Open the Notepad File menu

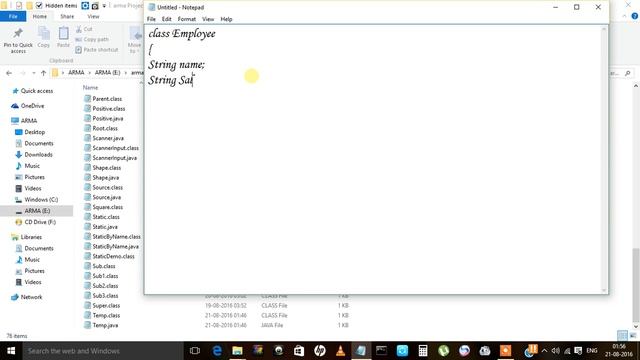tap(151, 19)
